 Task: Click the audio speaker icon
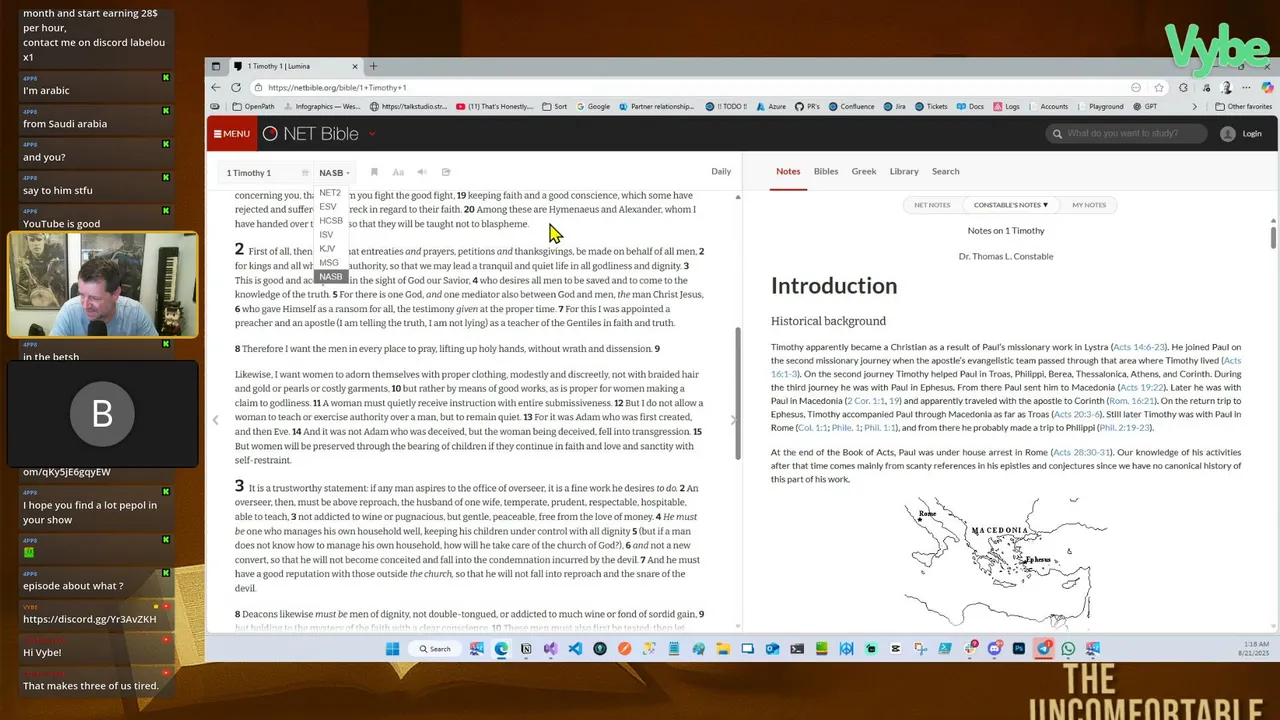(422, 172)
